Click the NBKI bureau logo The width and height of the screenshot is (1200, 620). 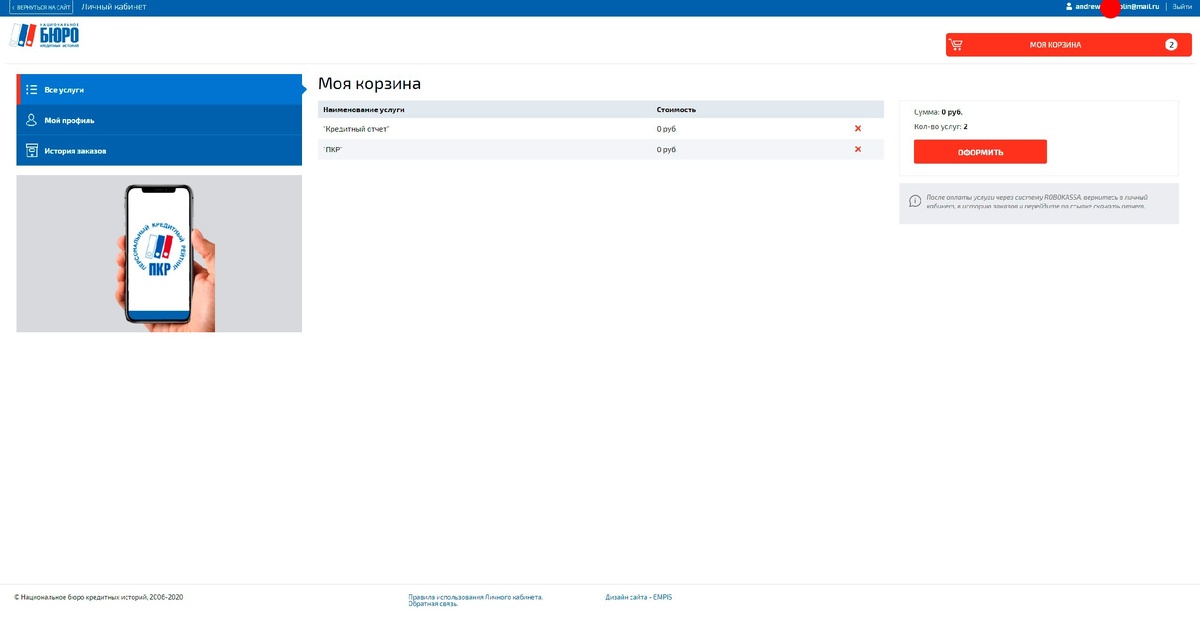point(44,35)
